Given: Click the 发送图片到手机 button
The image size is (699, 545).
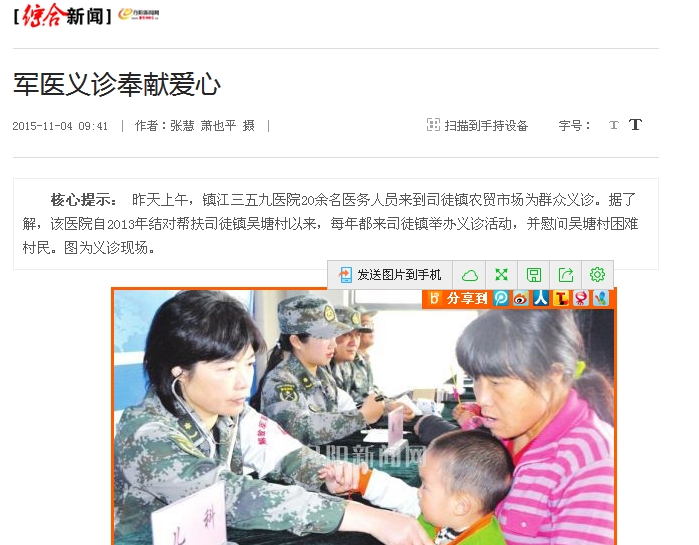Looking at the screenshot, I should coord(390,275).
